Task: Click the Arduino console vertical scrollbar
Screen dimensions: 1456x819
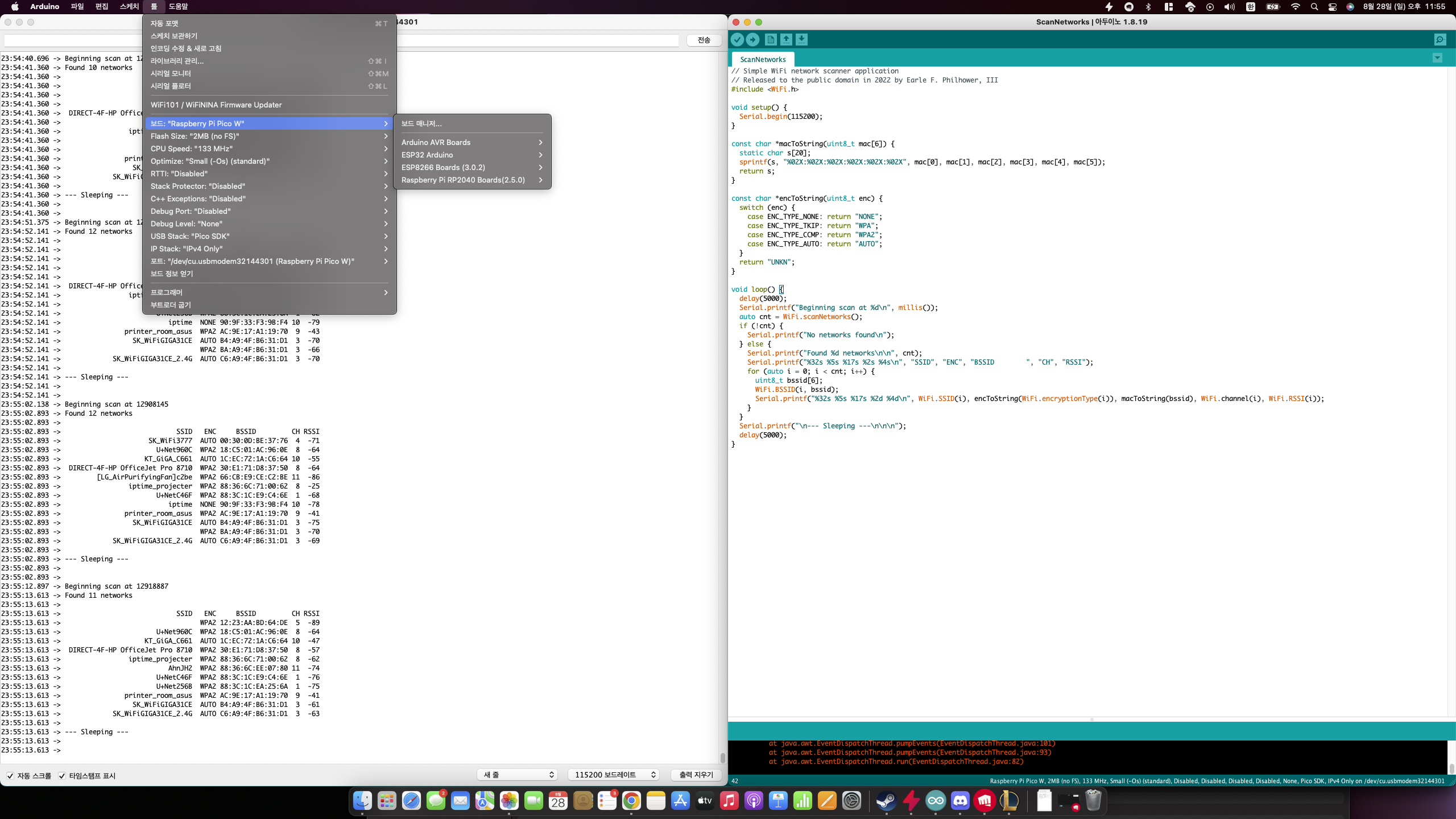Action: 1451,768
